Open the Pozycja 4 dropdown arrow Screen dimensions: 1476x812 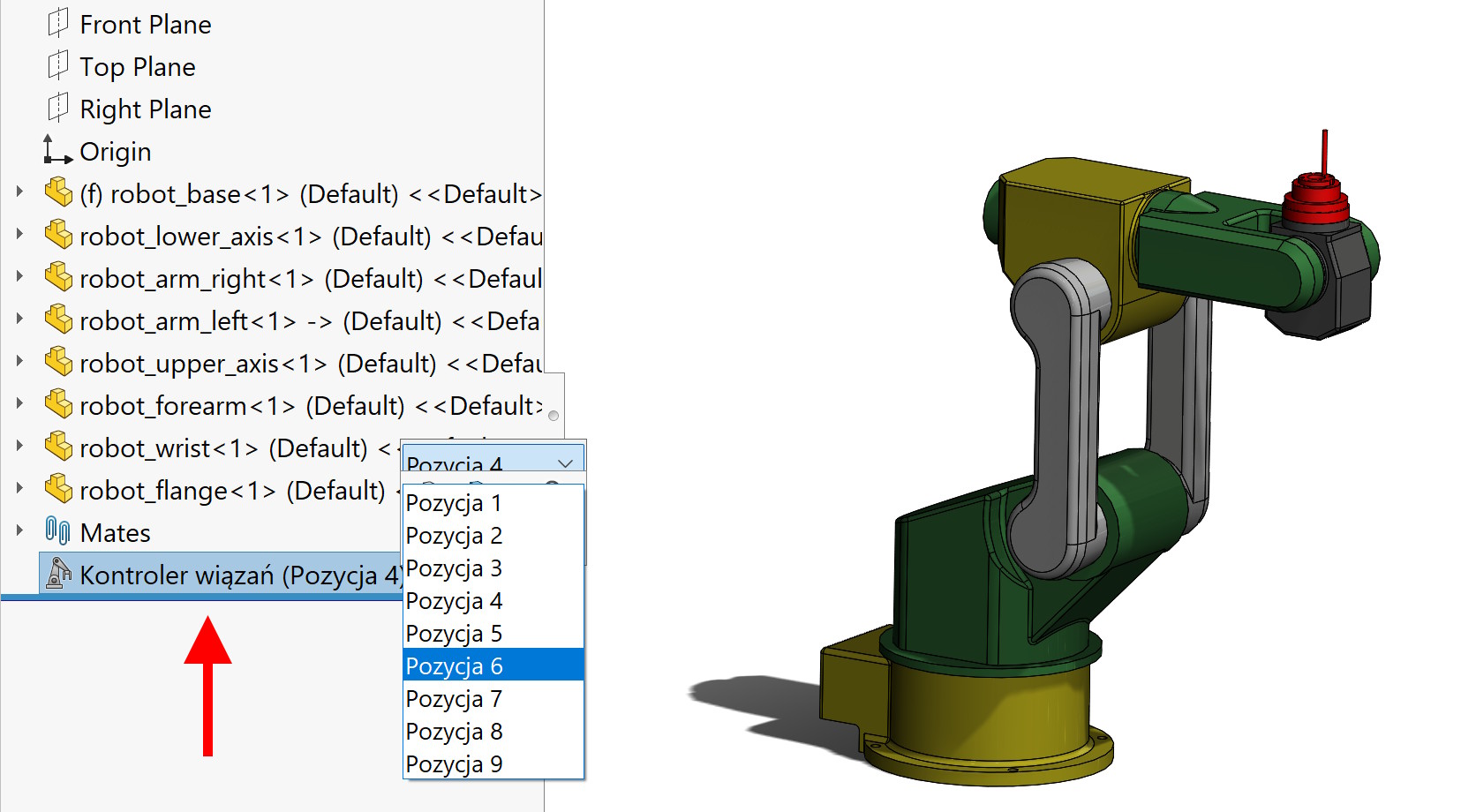point(565,463)
